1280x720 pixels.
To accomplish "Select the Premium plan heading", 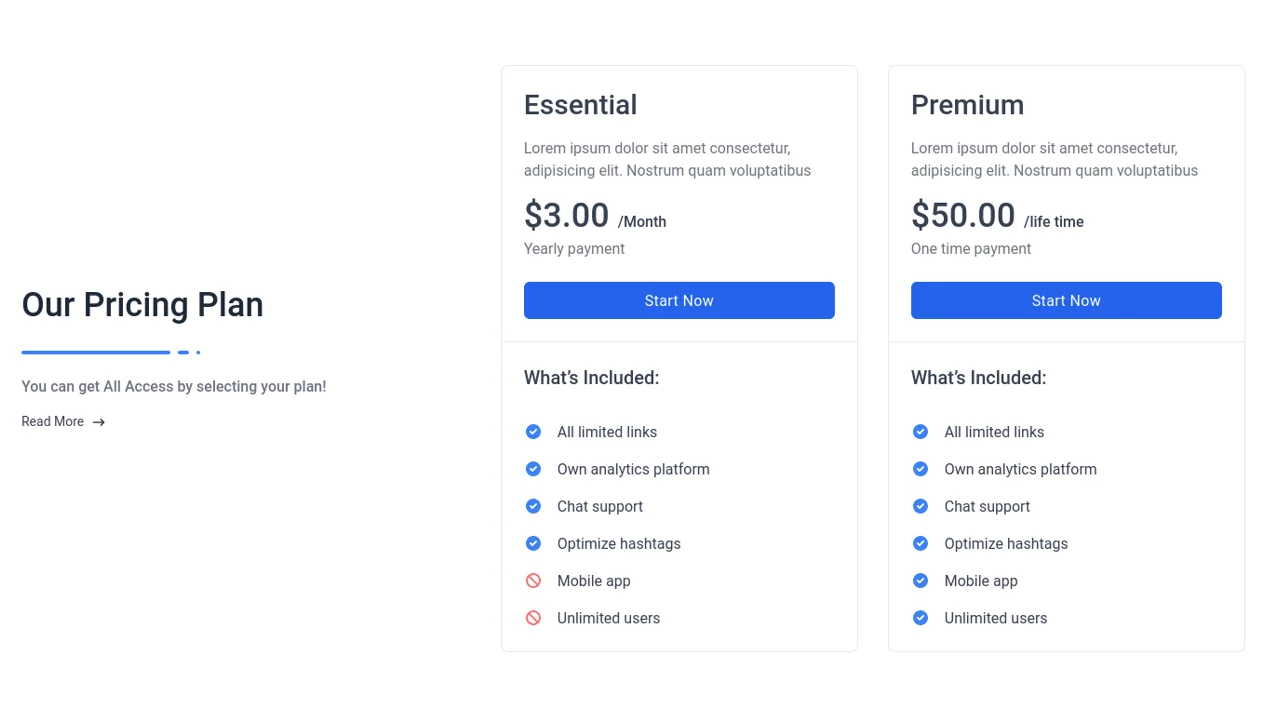I will point(967,105).
